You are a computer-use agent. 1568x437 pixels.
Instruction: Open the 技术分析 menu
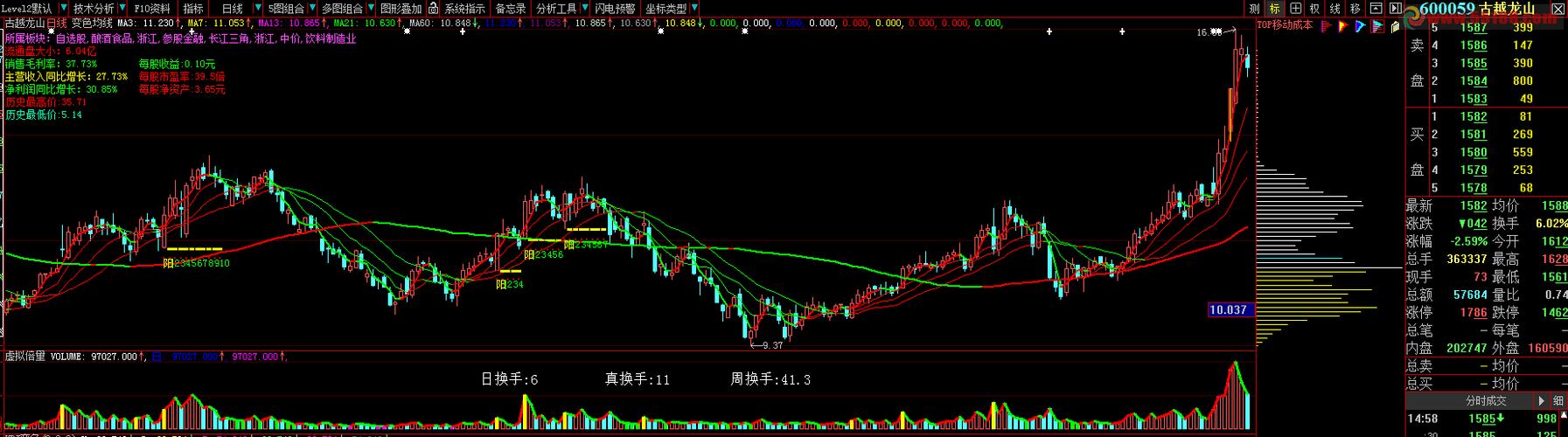pos(94,8)
